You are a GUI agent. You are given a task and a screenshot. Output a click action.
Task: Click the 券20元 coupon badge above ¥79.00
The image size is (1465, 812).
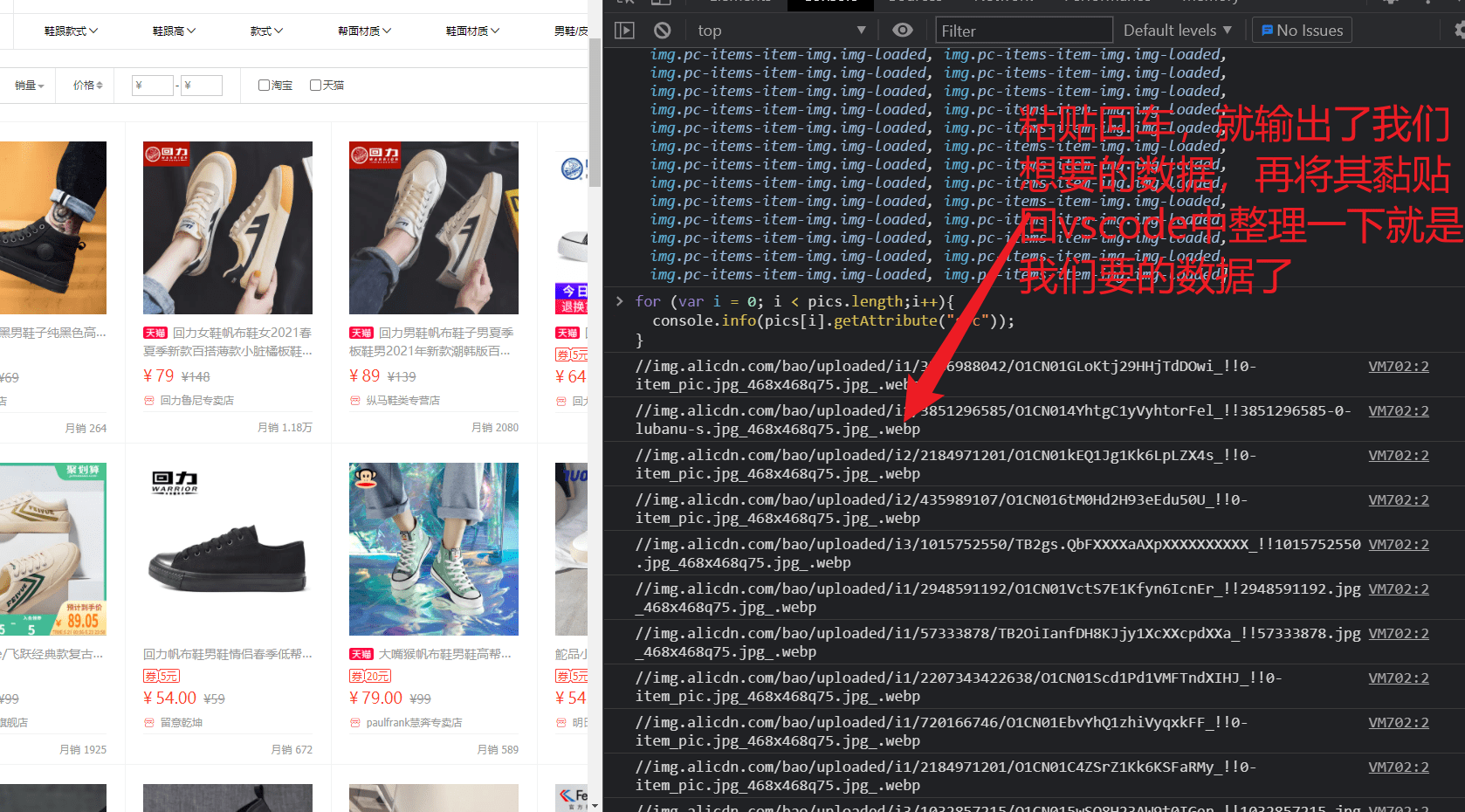[x=370, y=676]
